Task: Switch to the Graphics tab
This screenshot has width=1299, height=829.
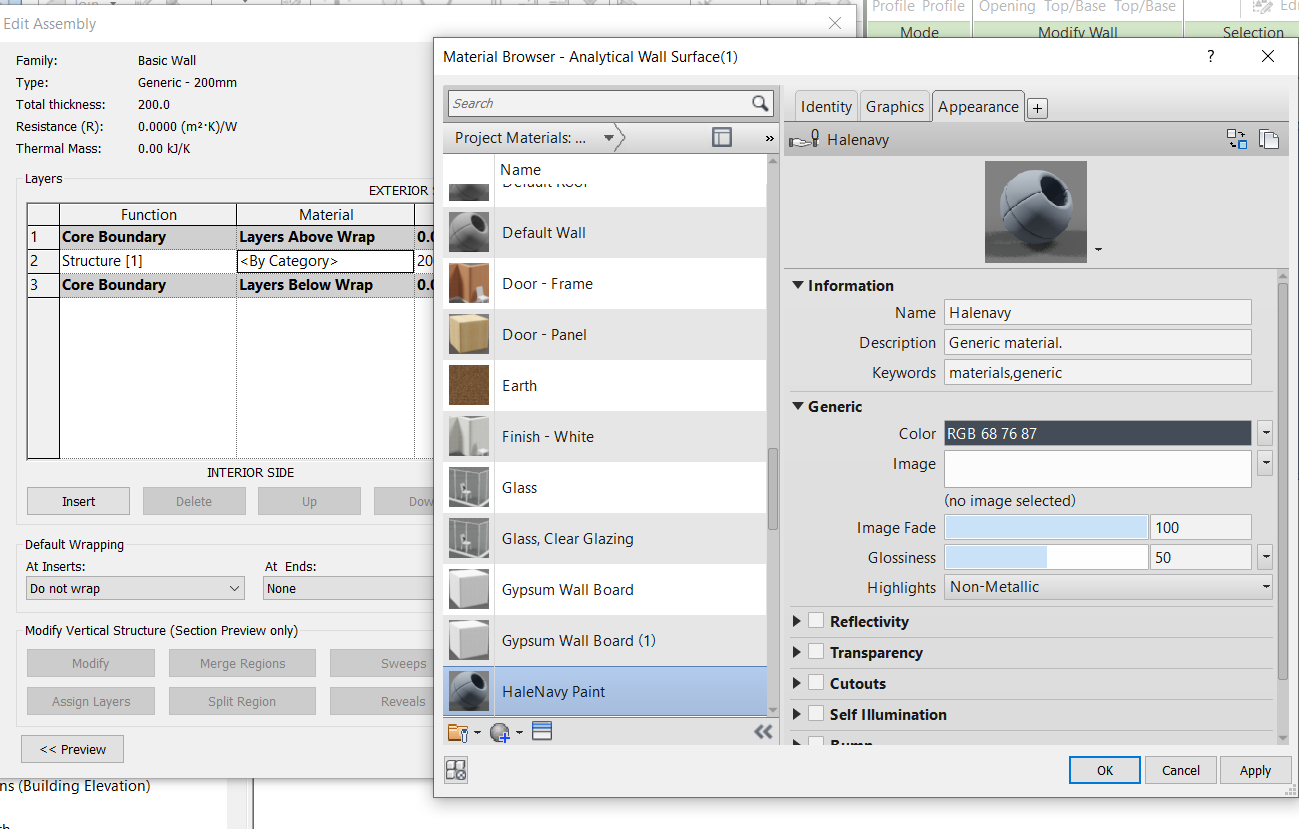Action: click(894, 107)
